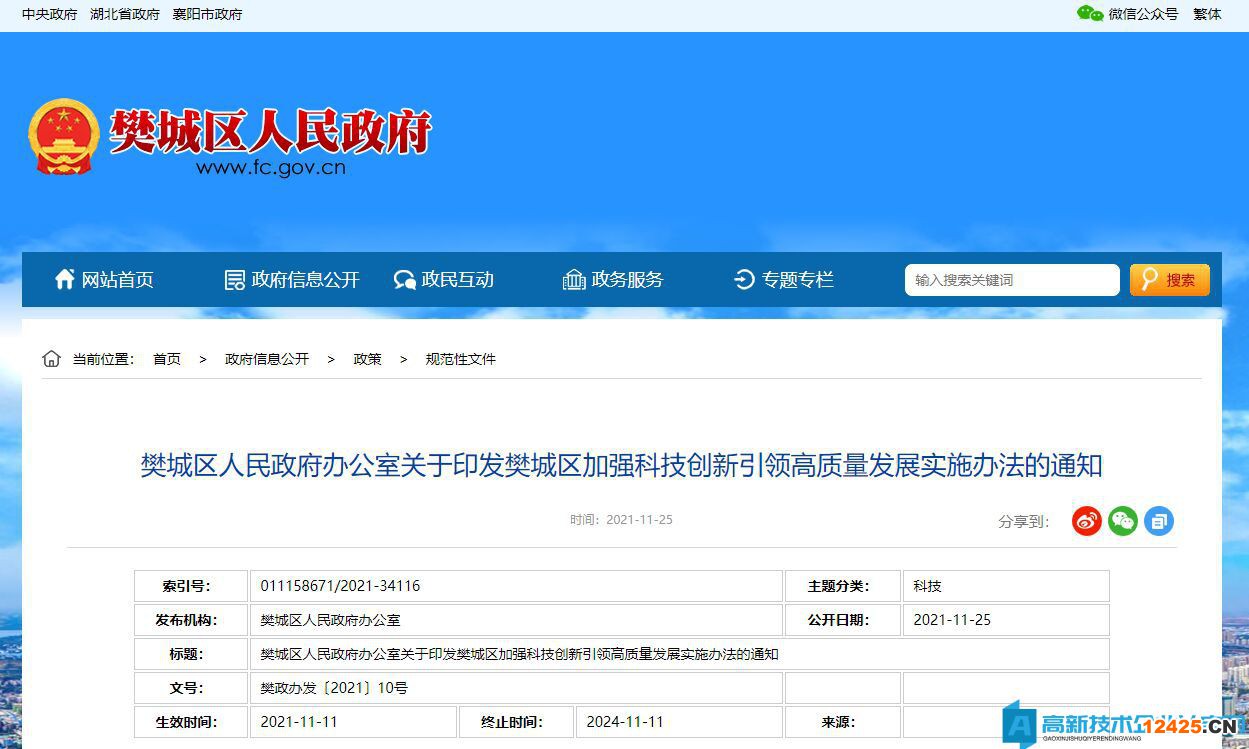Screen dimensions: 1249x749
Task: Open the 政务服务 navigation menu
Action: tap(613, 280)
